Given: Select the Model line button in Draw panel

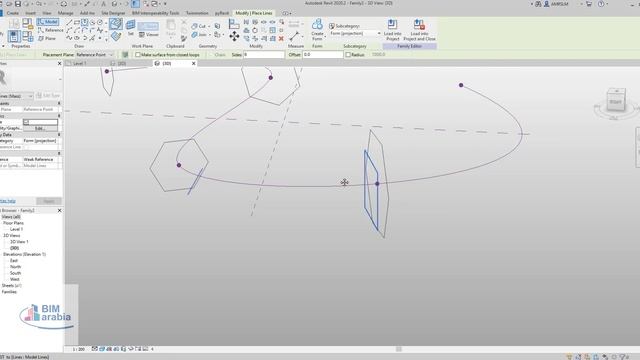Looking at the screenshot, I should click(48, 22).
